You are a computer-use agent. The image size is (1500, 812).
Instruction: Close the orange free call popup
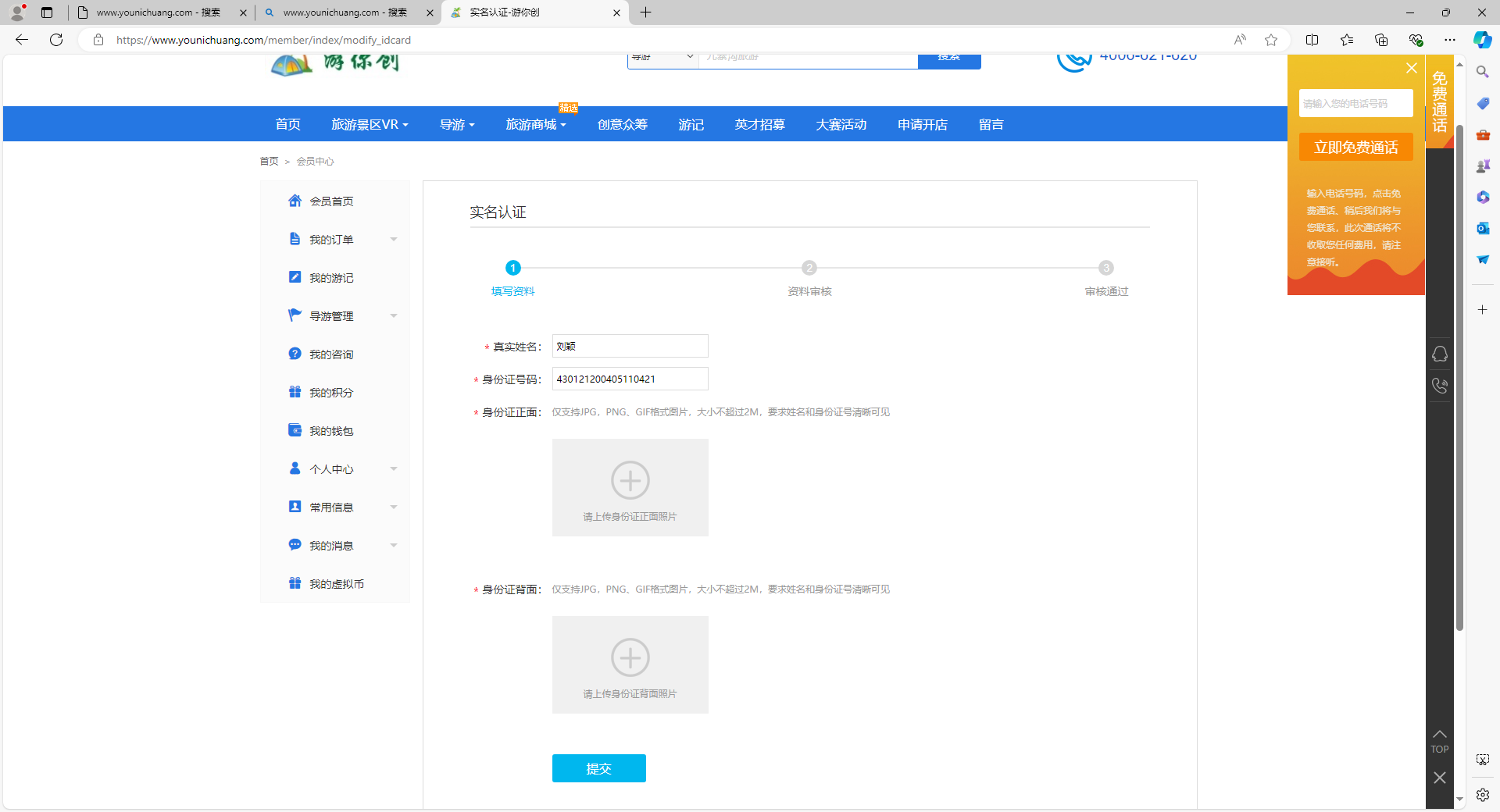tap(1411, 68)
